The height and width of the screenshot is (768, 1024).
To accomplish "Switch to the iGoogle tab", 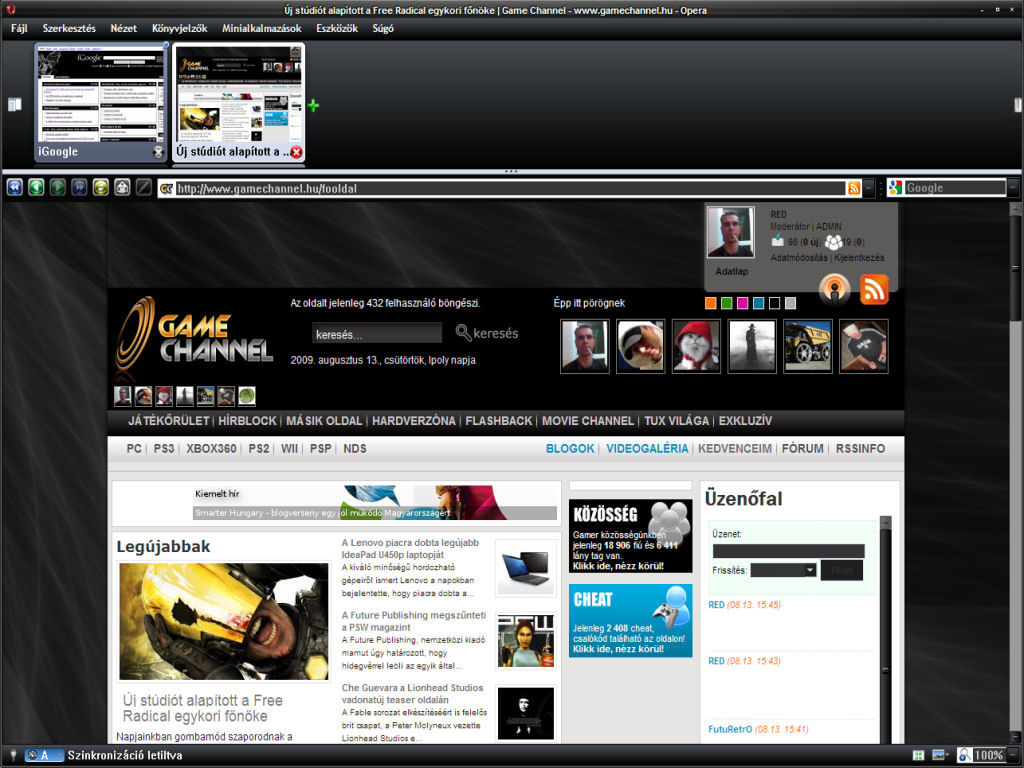I will (100, 100).
